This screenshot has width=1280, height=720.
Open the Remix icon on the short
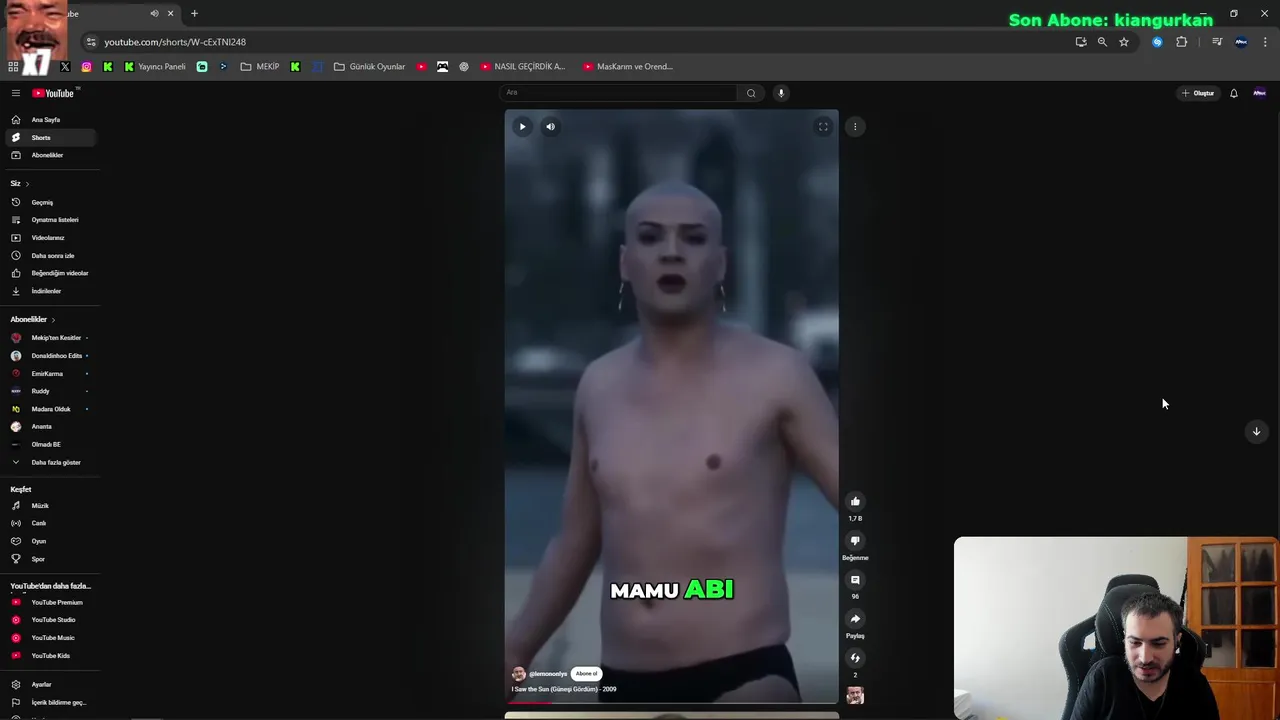click(855, 658)
